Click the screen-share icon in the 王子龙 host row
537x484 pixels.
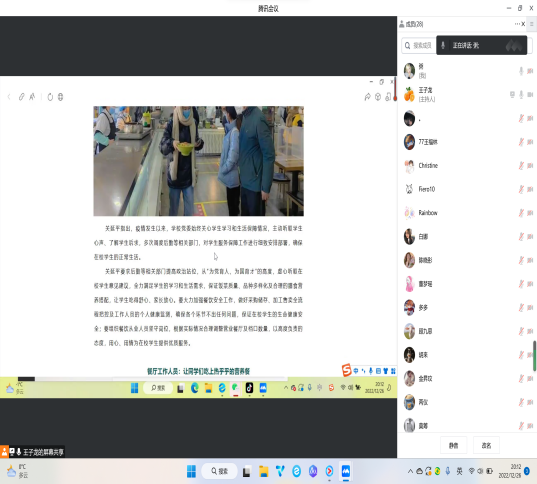pyautogui.click(x=512, y=95)
